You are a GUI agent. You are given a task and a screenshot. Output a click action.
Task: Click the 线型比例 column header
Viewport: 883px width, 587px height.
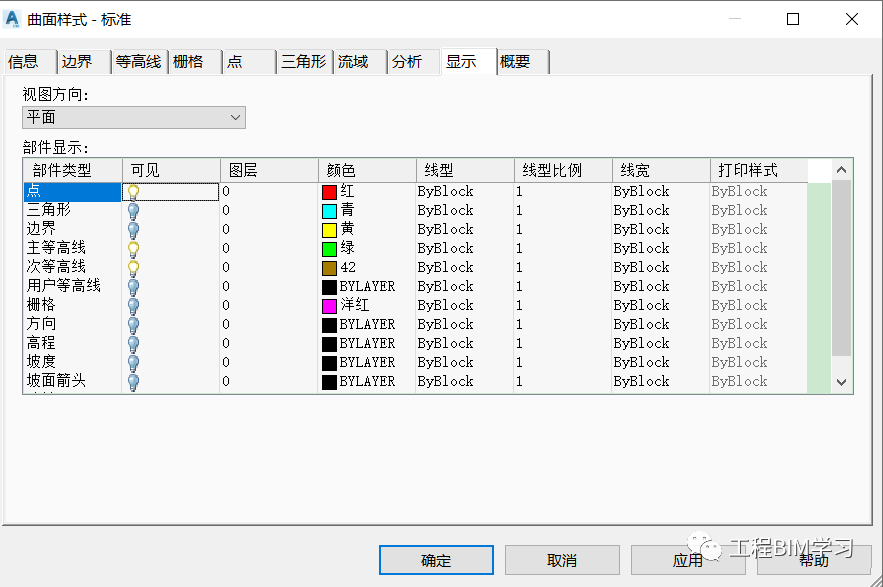(563, 170)
